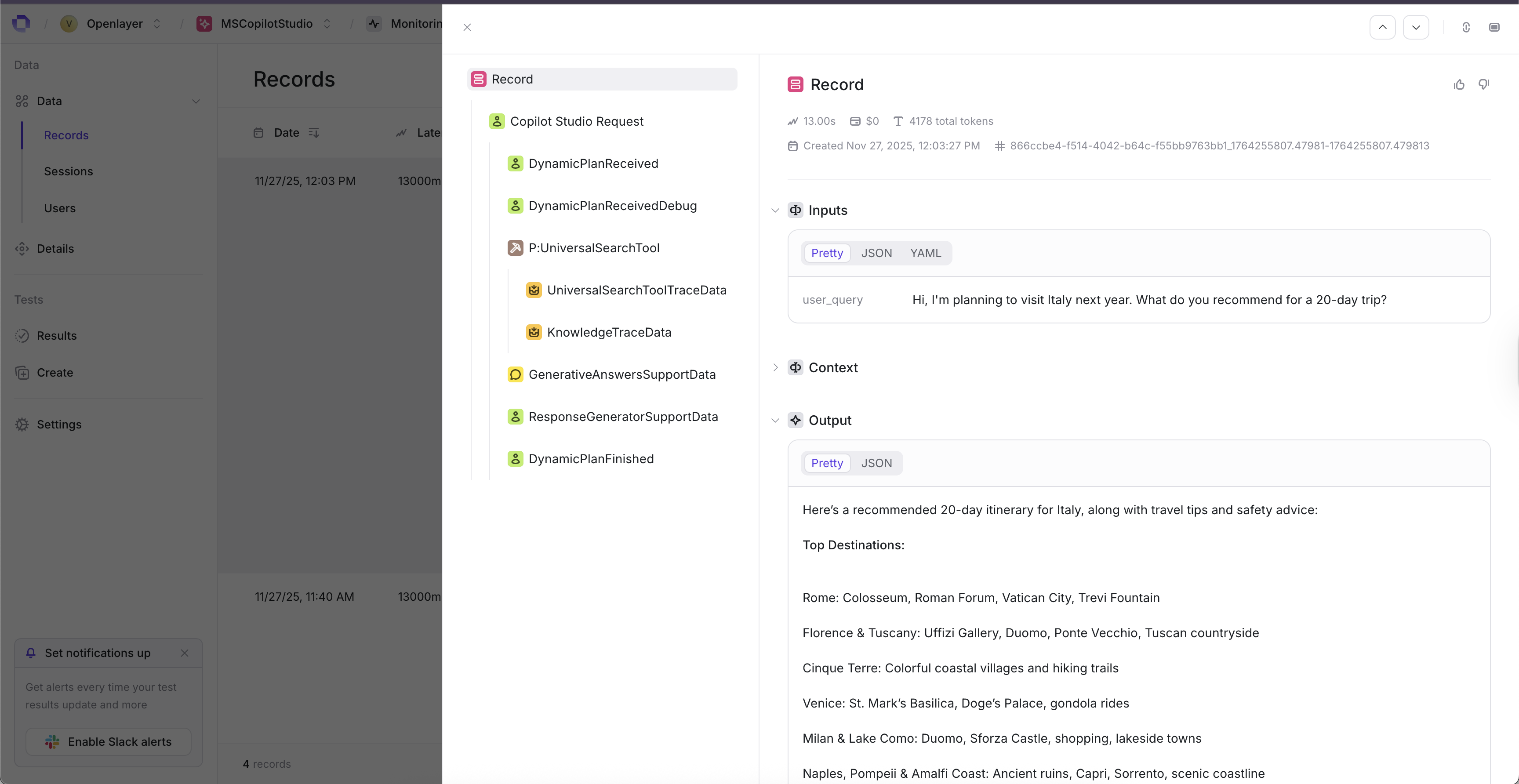The height and width of the screenshot is (784, 1519).
Task: Open the P:UniversalSearchTool tool trace
Action: (594, 247)
